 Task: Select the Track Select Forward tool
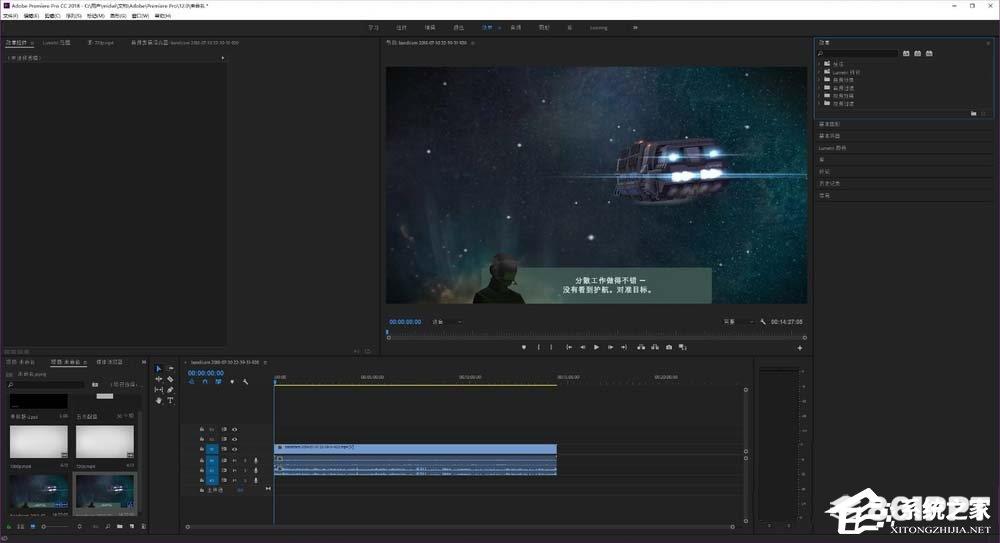click(x=170, y=369)
